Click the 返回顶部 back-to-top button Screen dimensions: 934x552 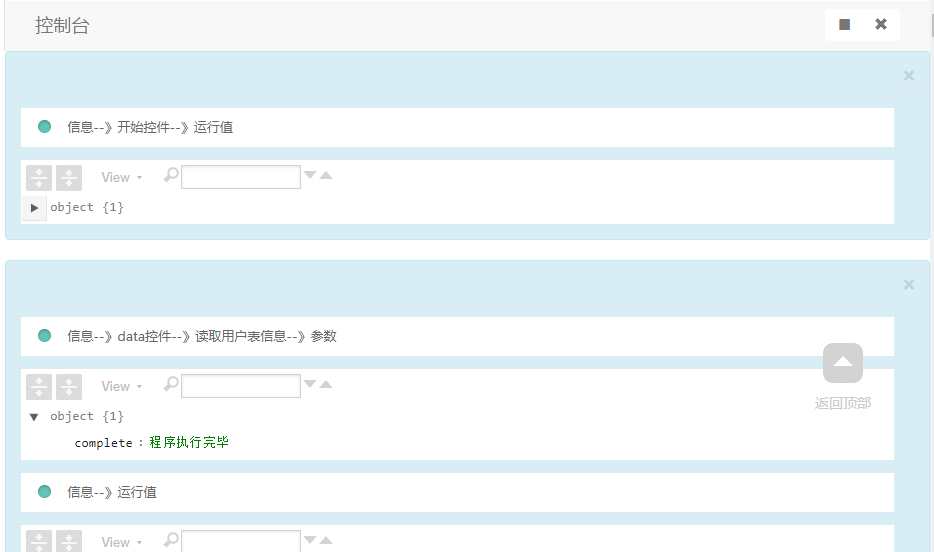842,364
